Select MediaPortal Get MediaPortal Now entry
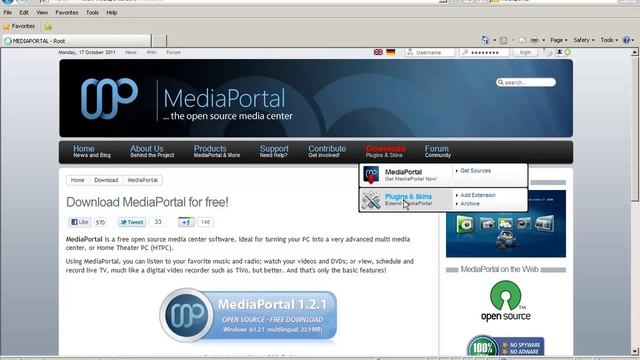This screenshot has height=360, width=640. click(406, 175)
